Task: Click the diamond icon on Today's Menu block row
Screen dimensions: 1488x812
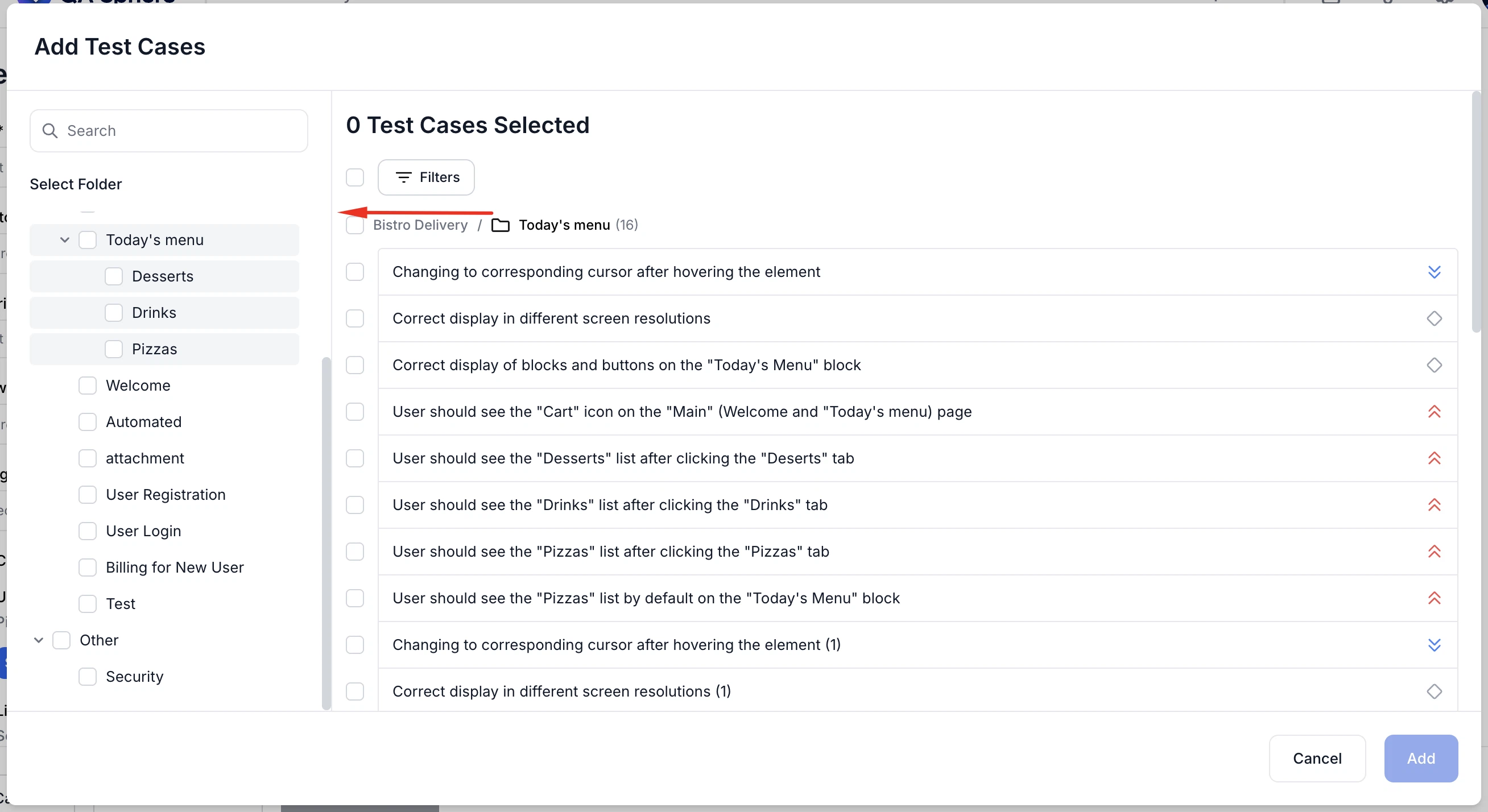Action: click(x=1435, y=365)
